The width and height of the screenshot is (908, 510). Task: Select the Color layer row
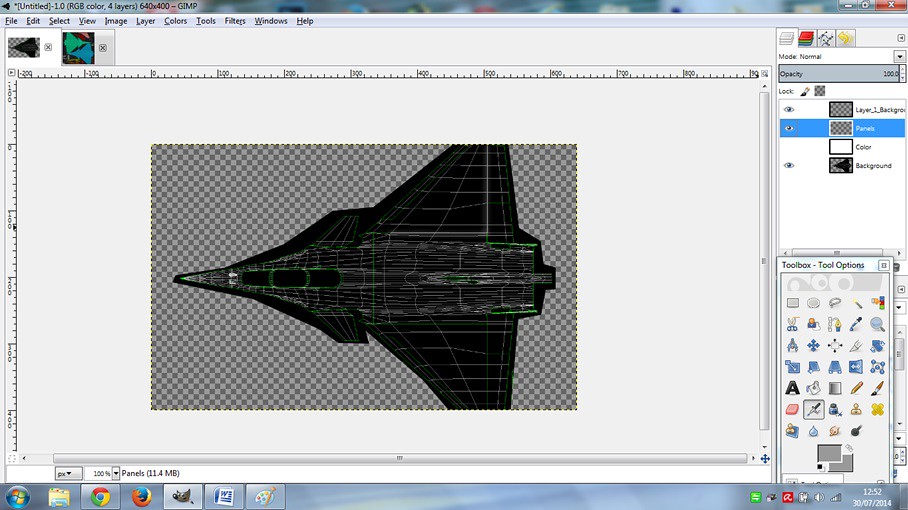pyautogui.click(x=842, y=147)
